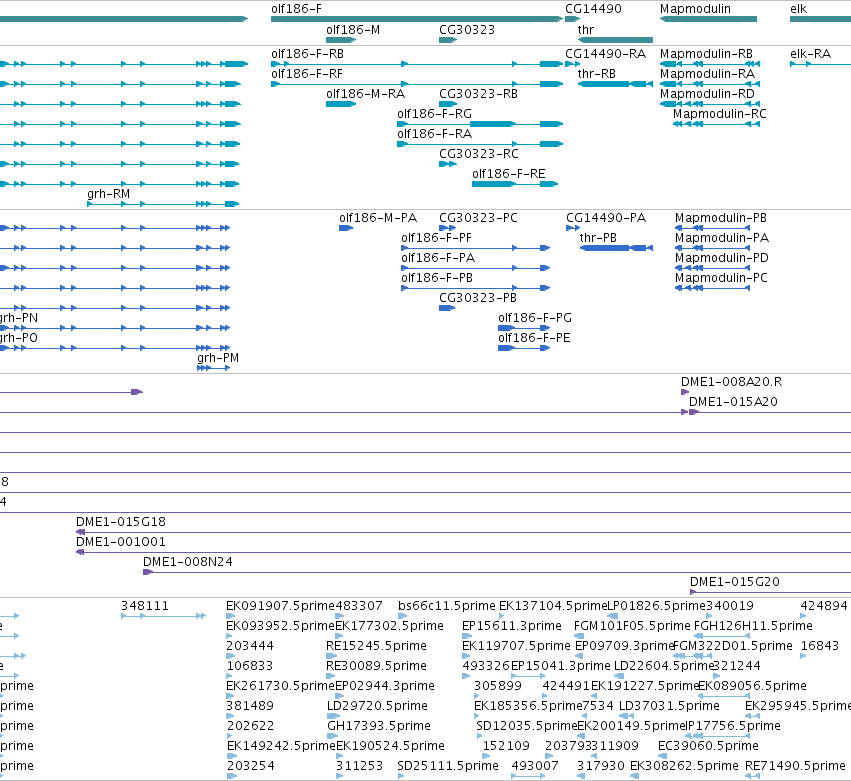The width and height of the screenshot is (851, 781).
Task: Select protein thr-PB
Action: click(x=616, y=248)
